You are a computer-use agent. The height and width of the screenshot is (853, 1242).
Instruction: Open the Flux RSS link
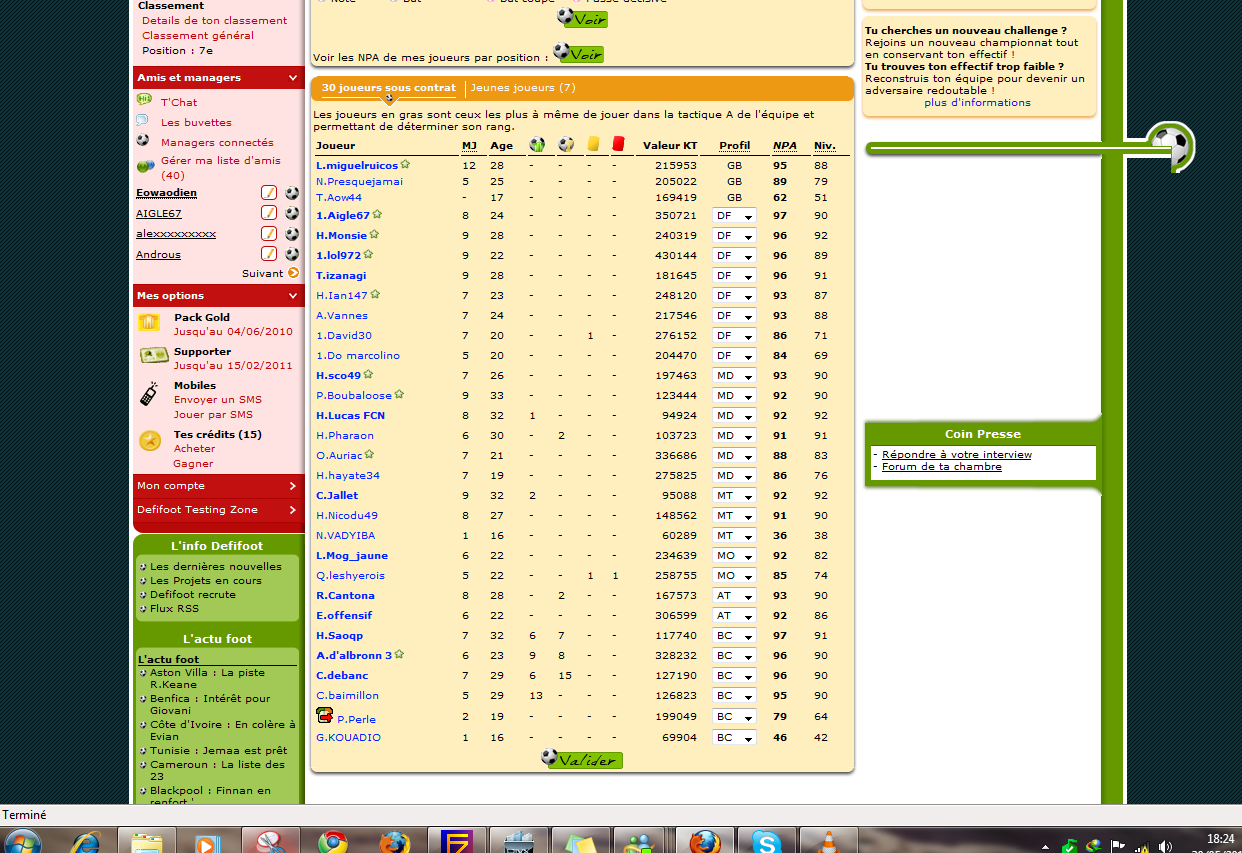tap(174, 608)
